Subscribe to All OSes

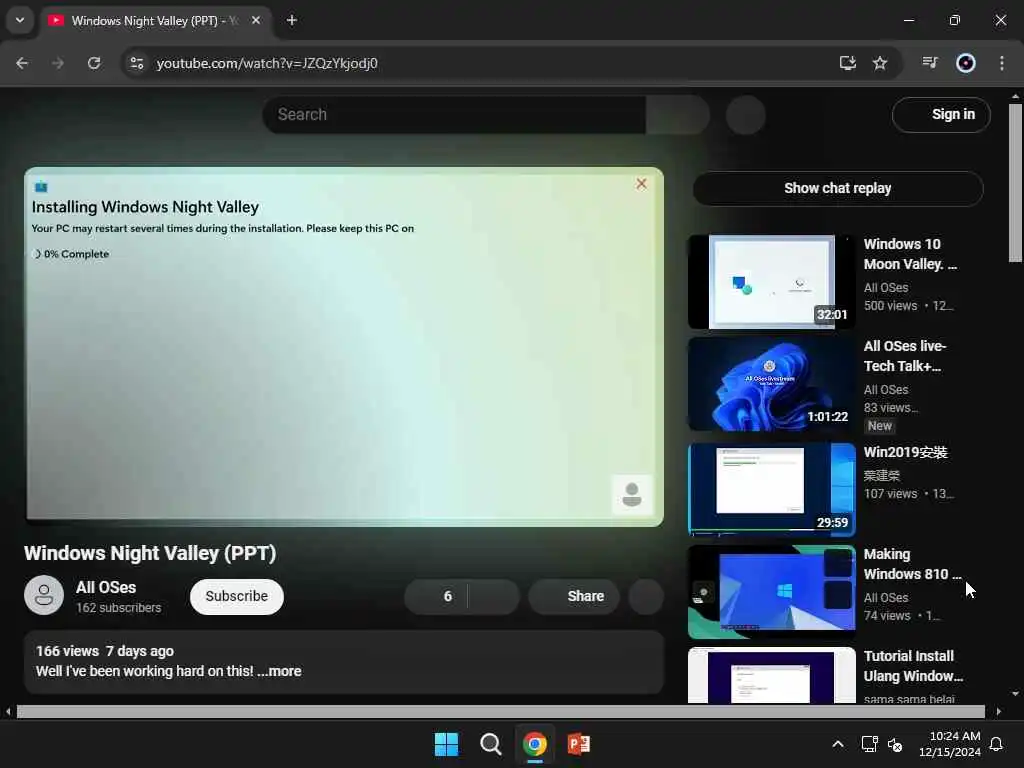pyautogui.click(x=236, y=596)
